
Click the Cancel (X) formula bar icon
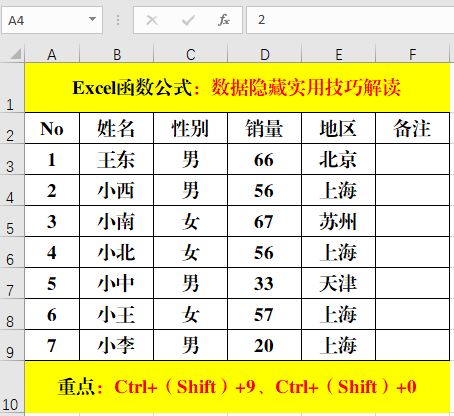coord(152,20)
